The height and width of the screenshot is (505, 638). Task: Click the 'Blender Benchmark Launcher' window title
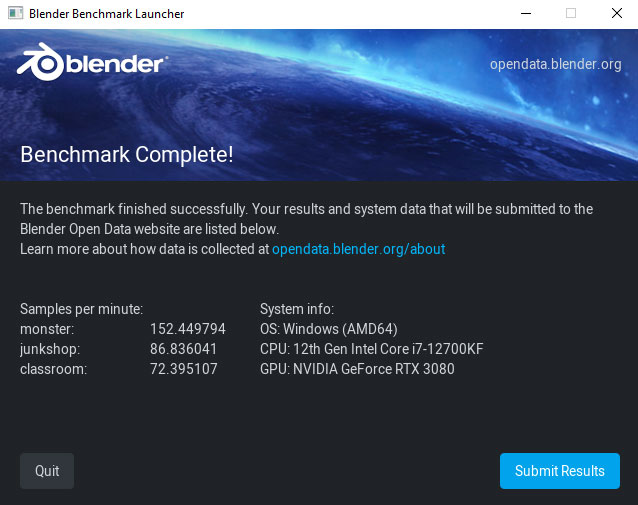click(107, 14)
